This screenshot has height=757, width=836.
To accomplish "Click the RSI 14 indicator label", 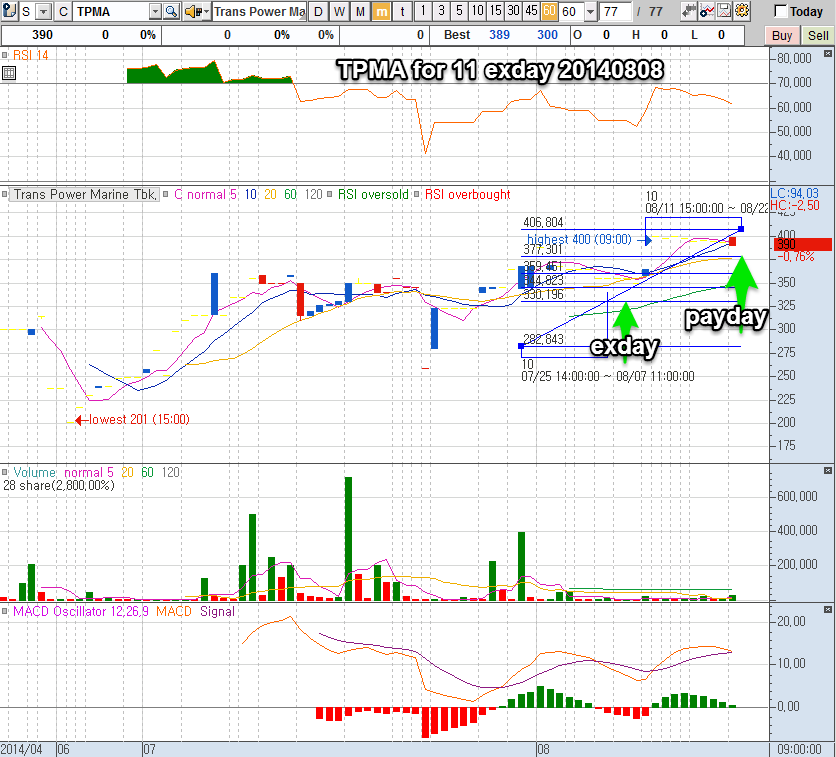I will [30, 55].
